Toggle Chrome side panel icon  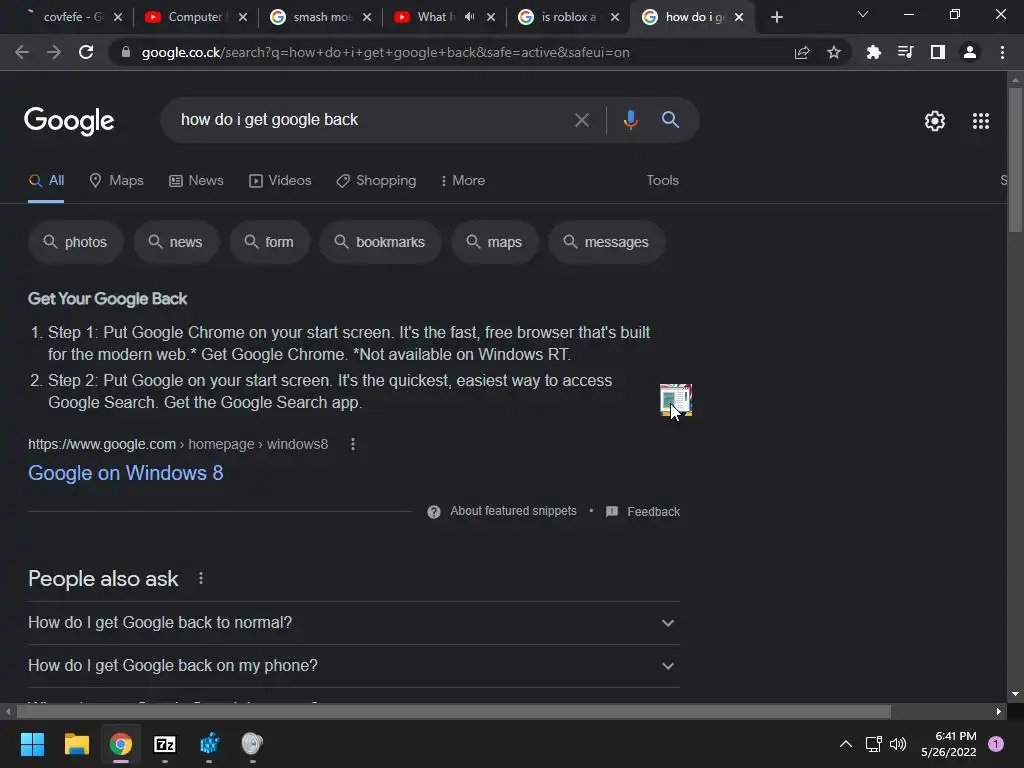click(938, 52)
